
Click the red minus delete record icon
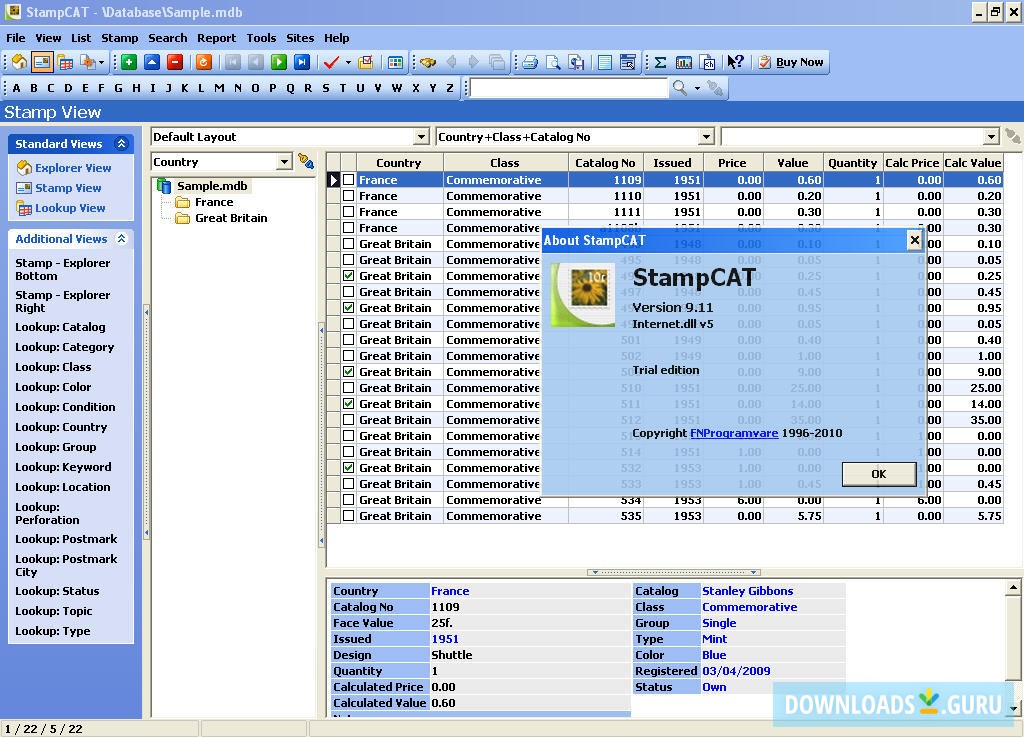(175, 62)
